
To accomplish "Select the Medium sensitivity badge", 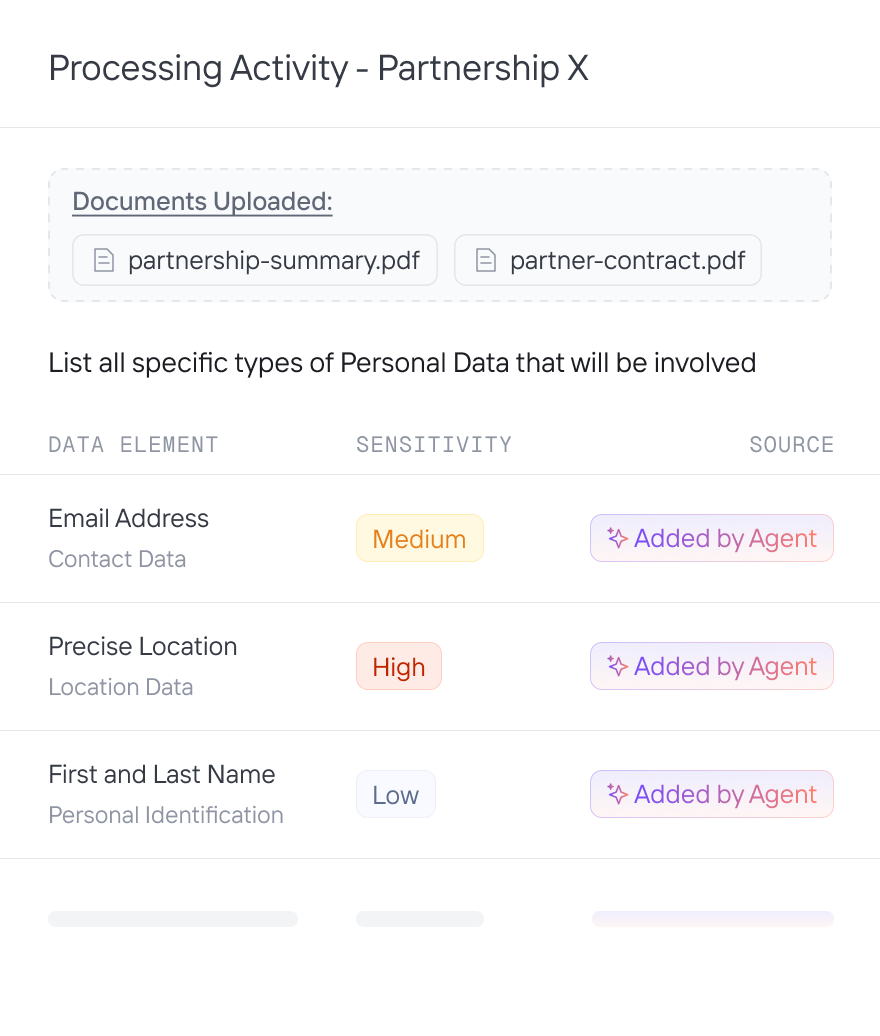I will [419, 539].
